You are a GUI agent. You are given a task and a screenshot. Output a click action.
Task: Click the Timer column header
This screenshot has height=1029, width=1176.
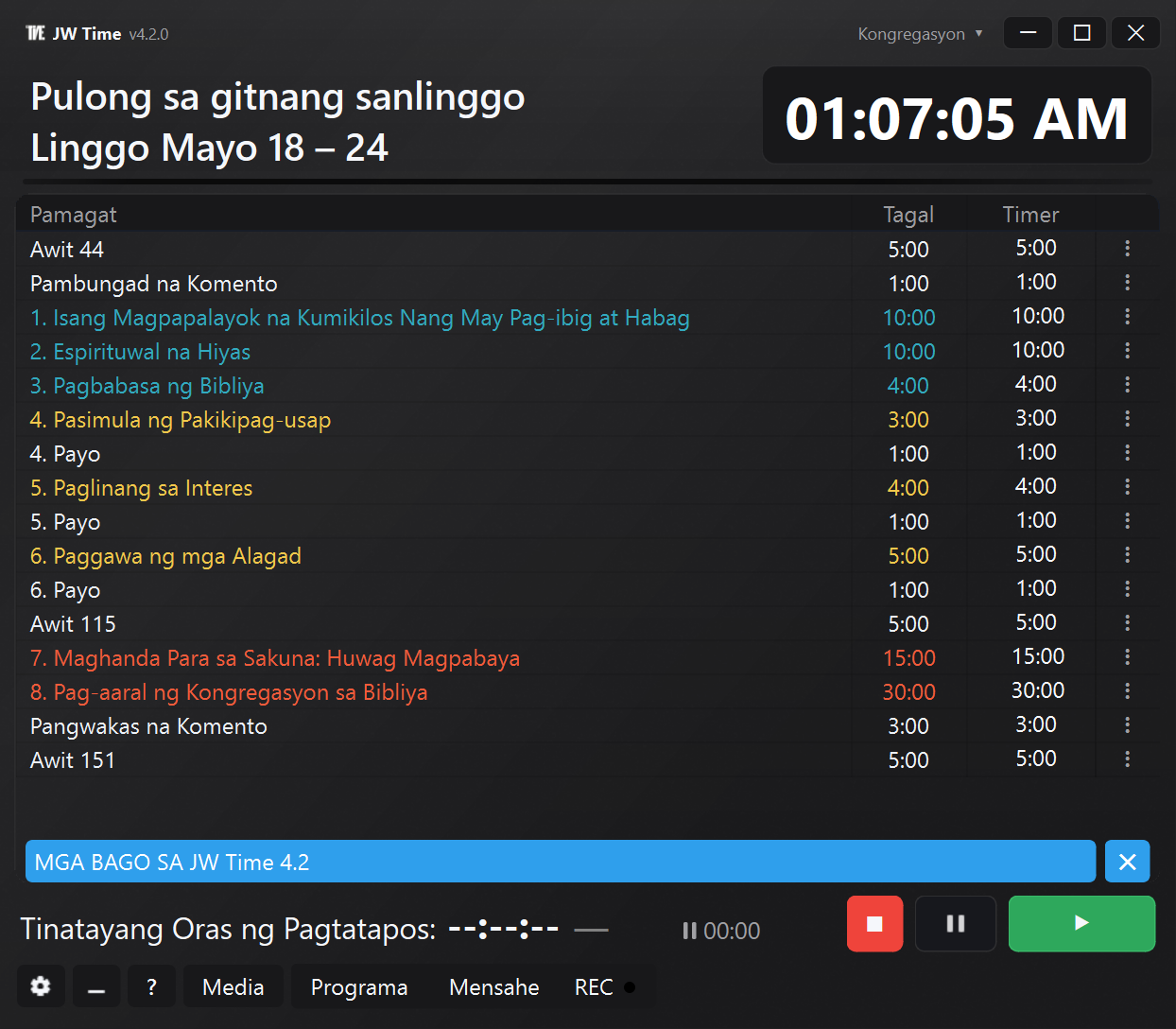tap(1030, 215)
